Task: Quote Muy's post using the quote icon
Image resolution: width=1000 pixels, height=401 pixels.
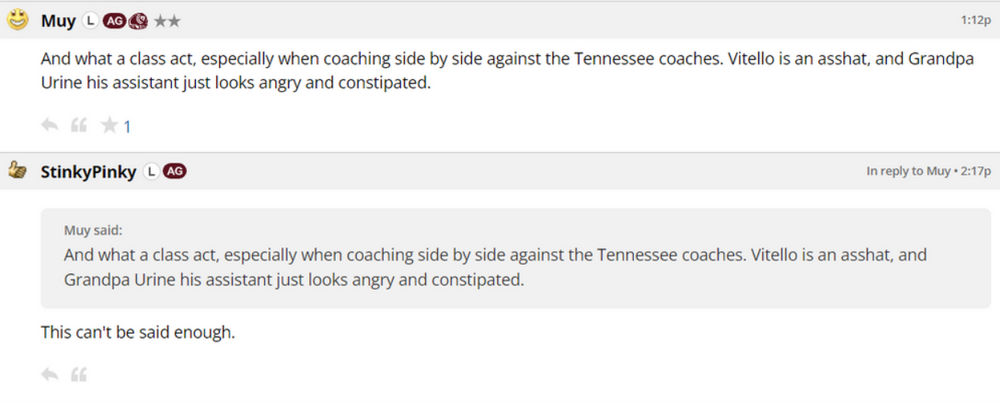Action: click(79, 125)
